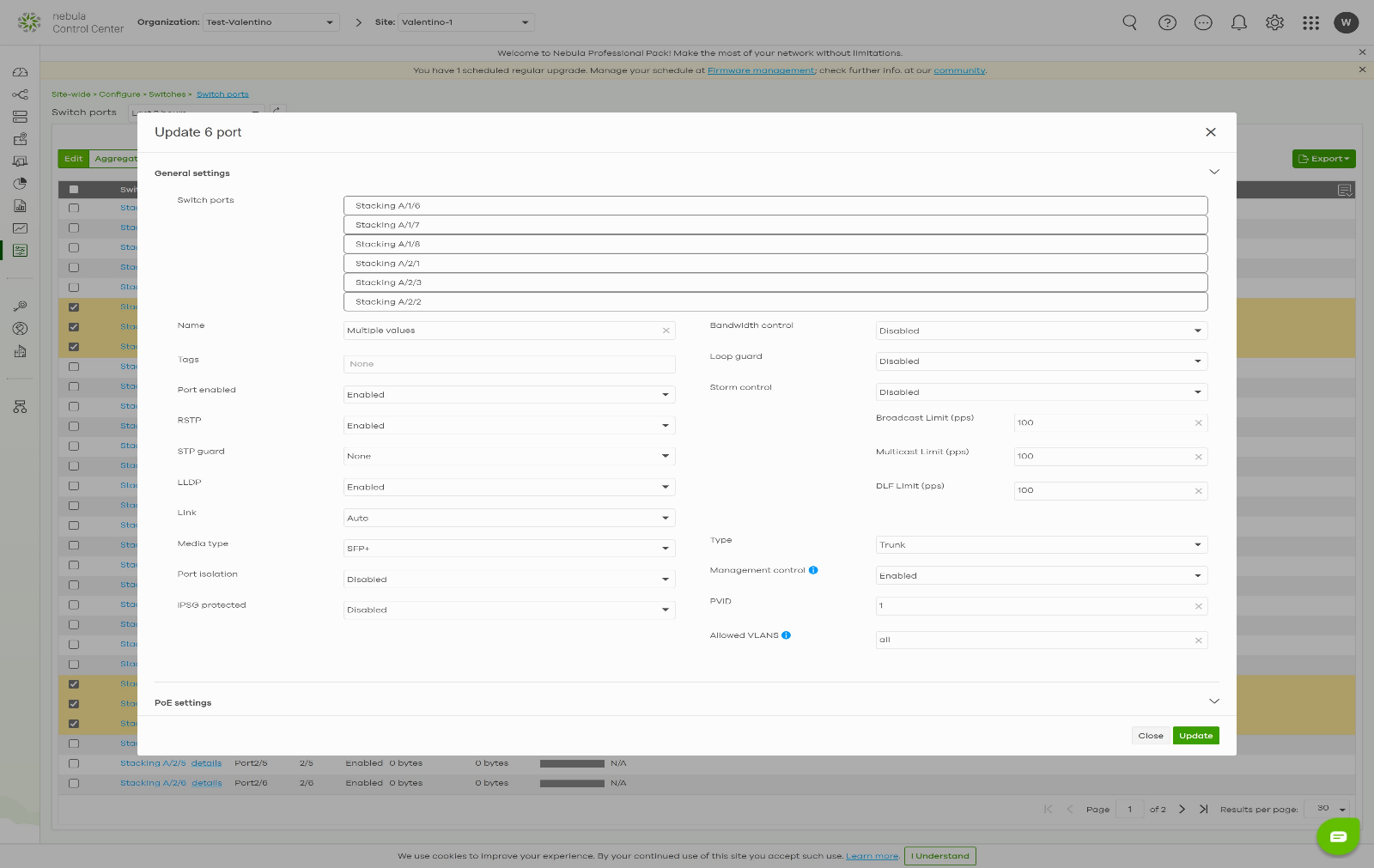1374x868 pixels.
Task: Open the Type dropdown showing Trunk
Action: coord(1041,545)
